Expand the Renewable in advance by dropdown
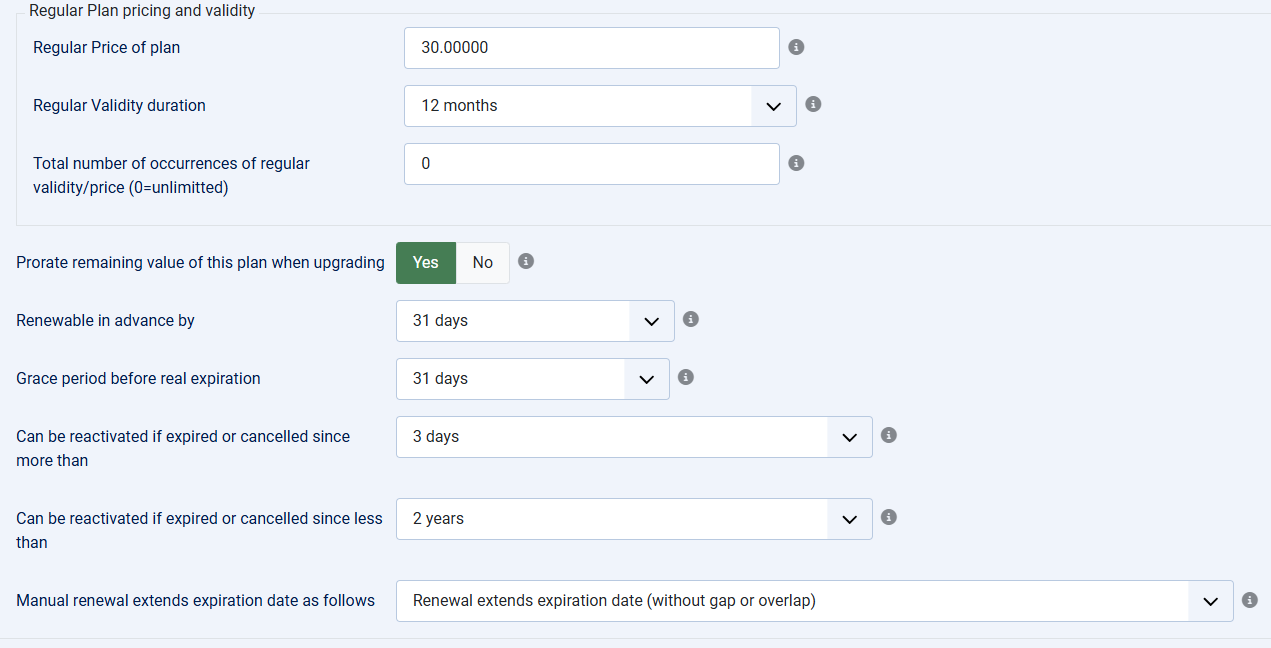 535,321
